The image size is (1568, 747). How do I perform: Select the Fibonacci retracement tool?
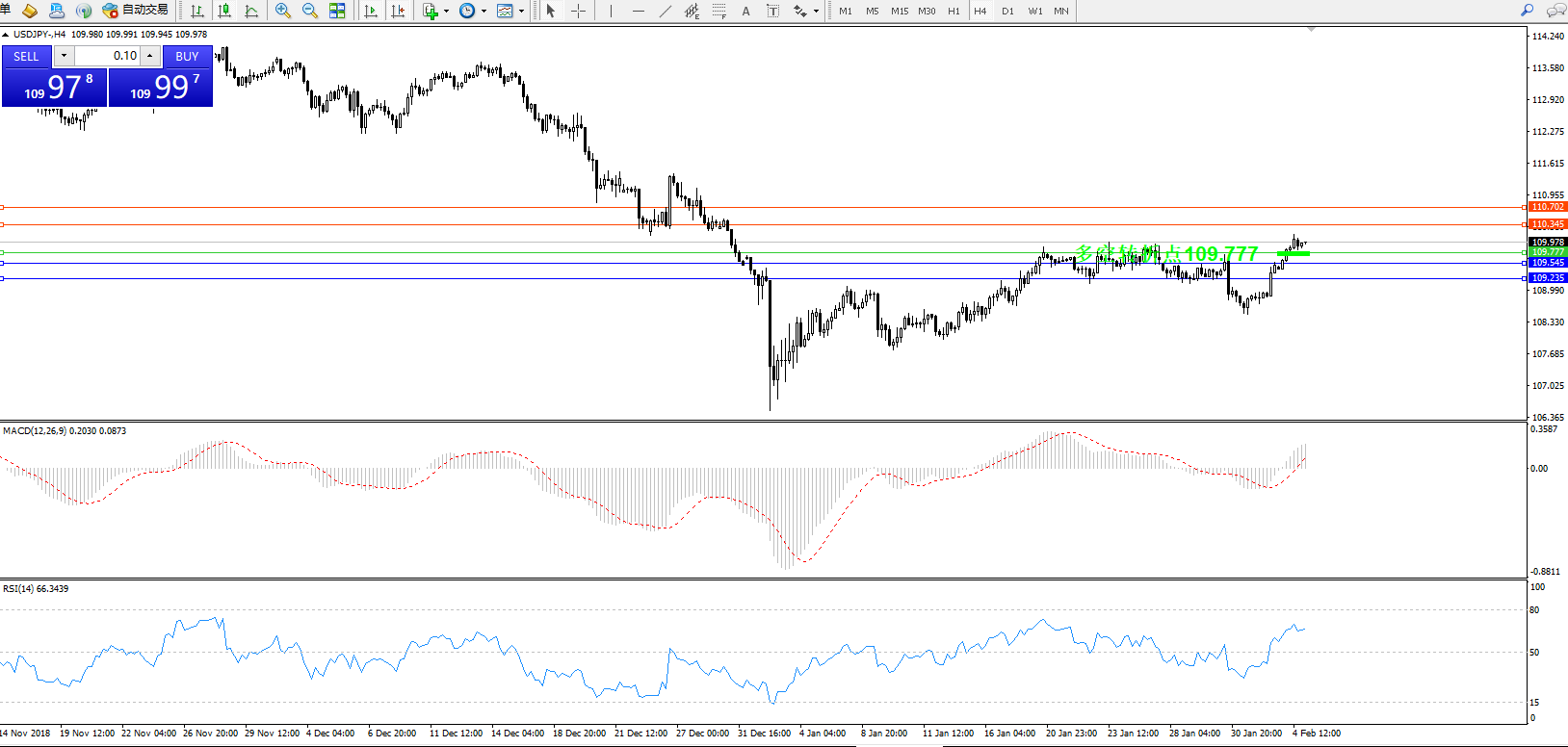click(719, 11)
